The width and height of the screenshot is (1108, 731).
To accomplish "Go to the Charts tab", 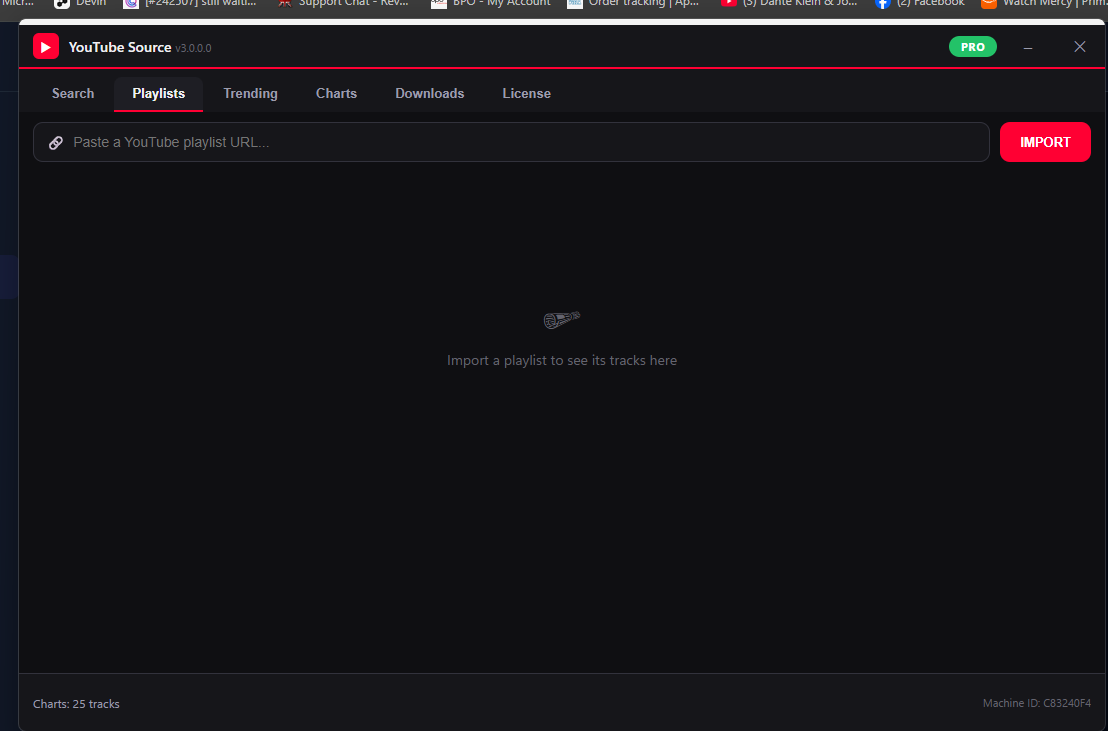I will pyautogui.click(x=336, y=93).
